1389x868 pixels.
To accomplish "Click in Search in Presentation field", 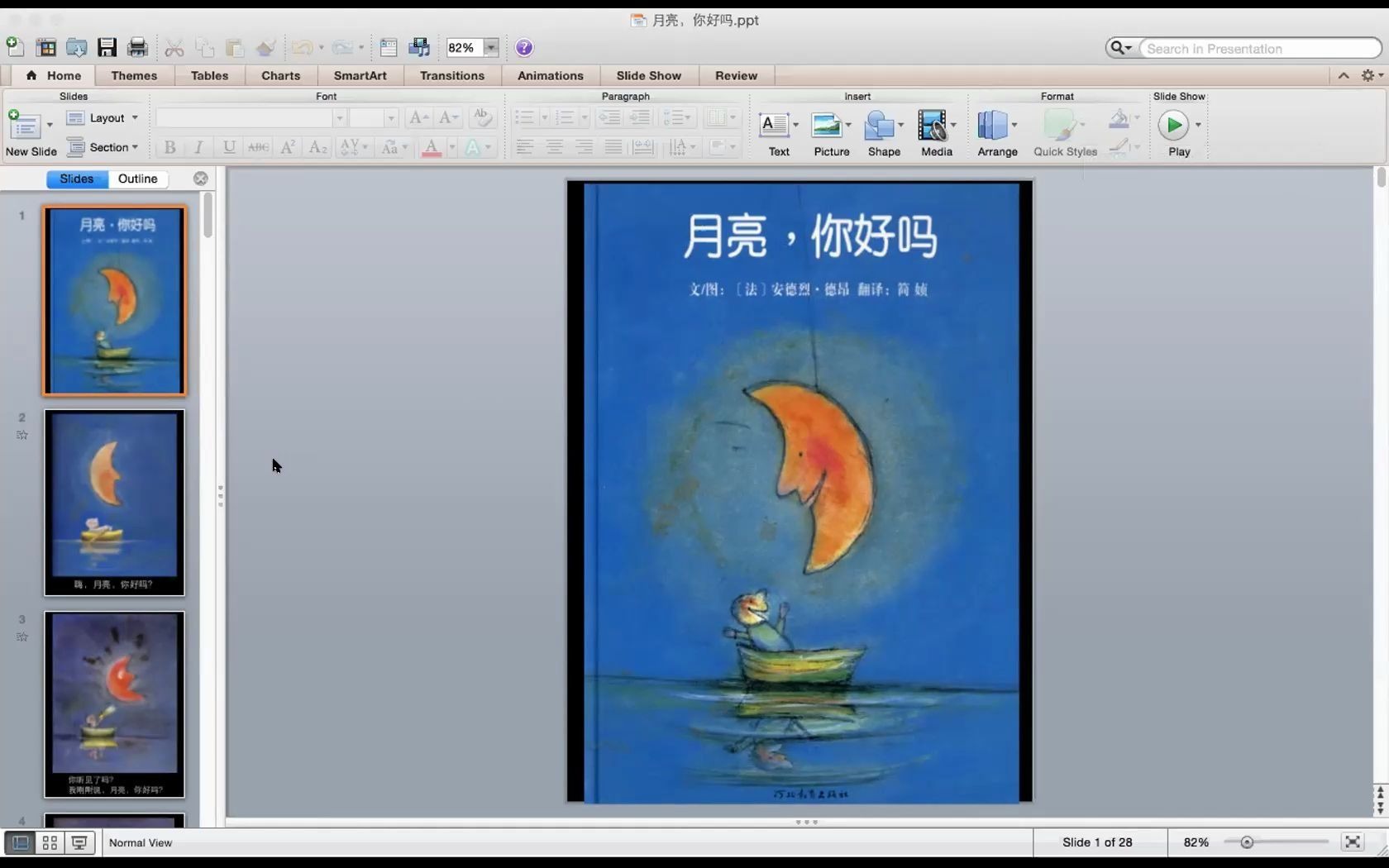I will tap(1260, 48).
